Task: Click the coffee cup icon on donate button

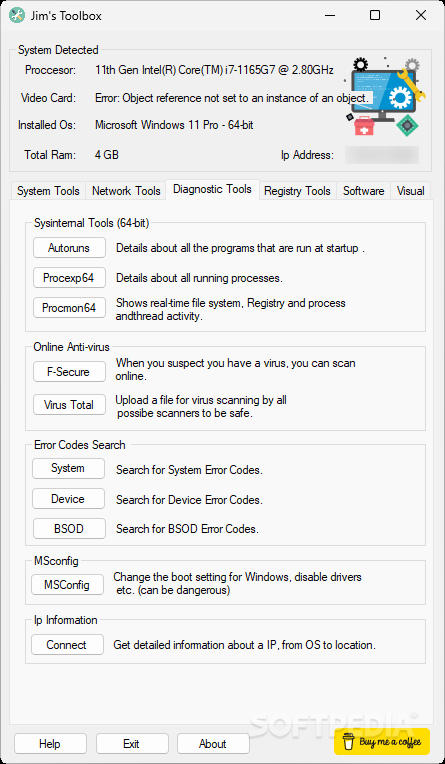Action: click(x=348, y=742)
